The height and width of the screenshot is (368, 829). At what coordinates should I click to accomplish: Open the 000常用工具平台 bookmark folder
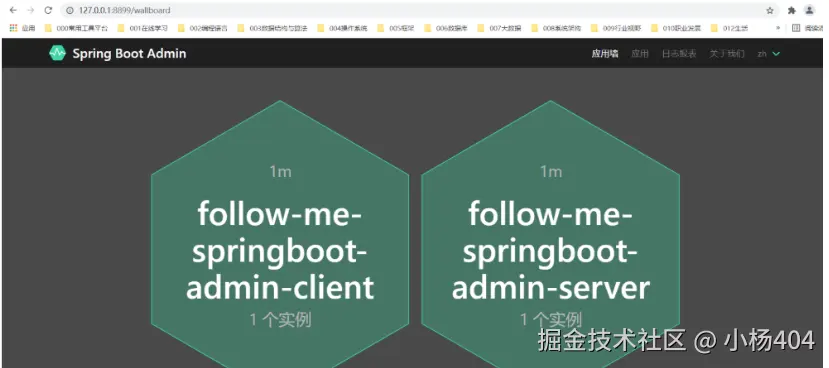[76, 28]
